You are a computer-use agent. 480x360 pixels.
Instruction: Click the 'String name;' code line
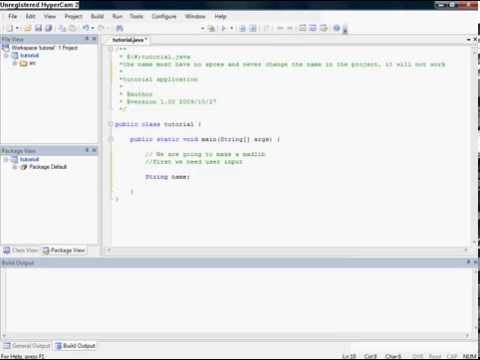point(168,177)
